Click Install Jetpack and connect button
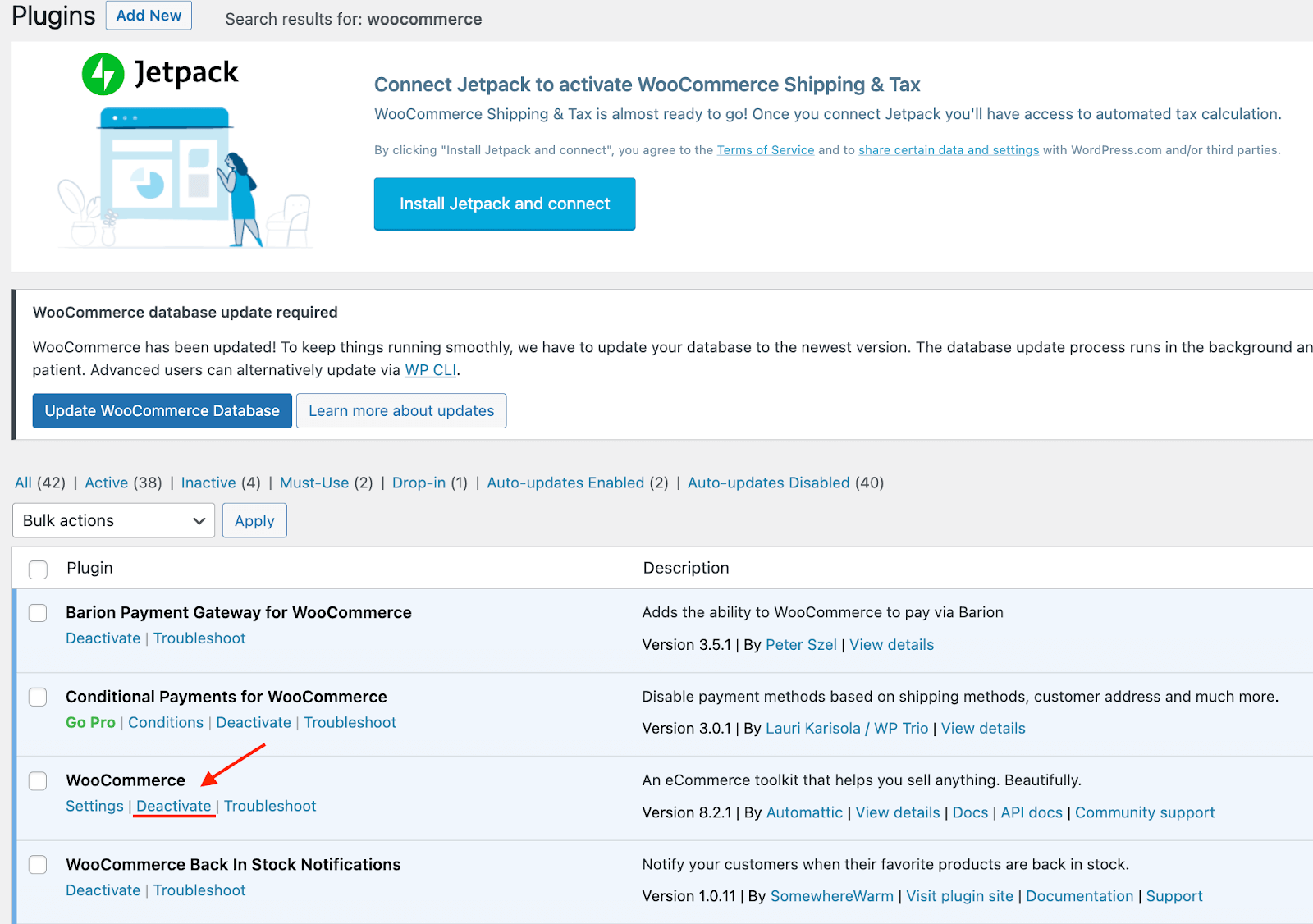 (505, 204)
